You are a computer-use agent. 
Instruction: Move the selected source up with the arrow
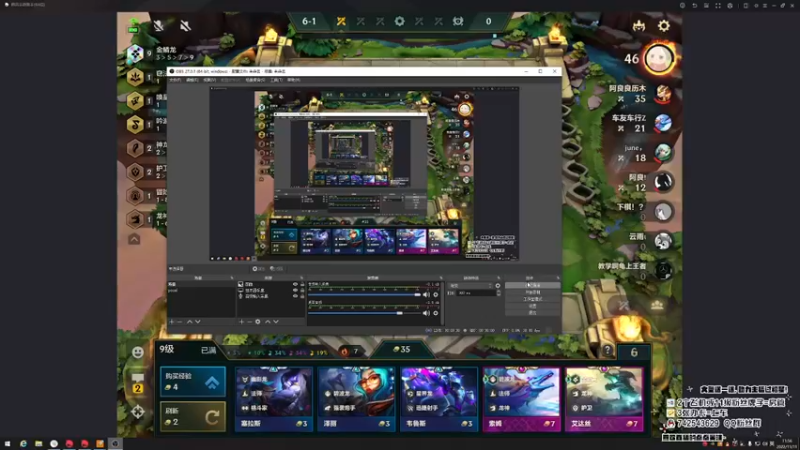click(x=268, y=322)
